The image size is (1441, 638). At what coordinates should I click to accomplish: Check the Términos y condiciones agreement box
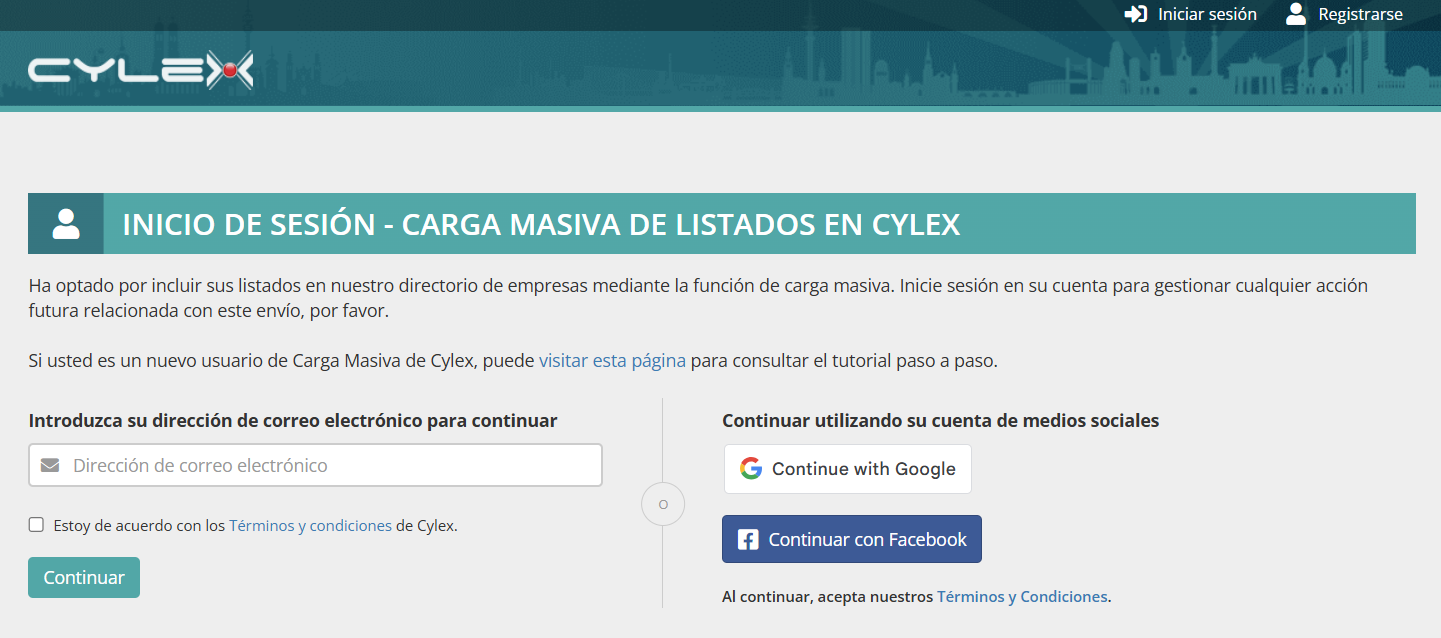point(37,524)
